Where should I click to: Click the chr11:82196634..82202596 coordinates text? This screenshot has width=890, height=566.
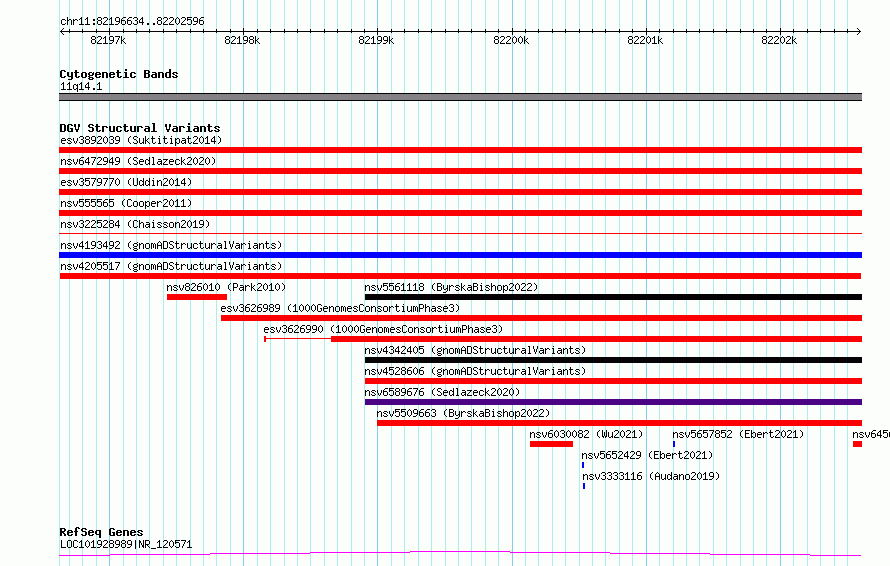[x=132, y=21]
